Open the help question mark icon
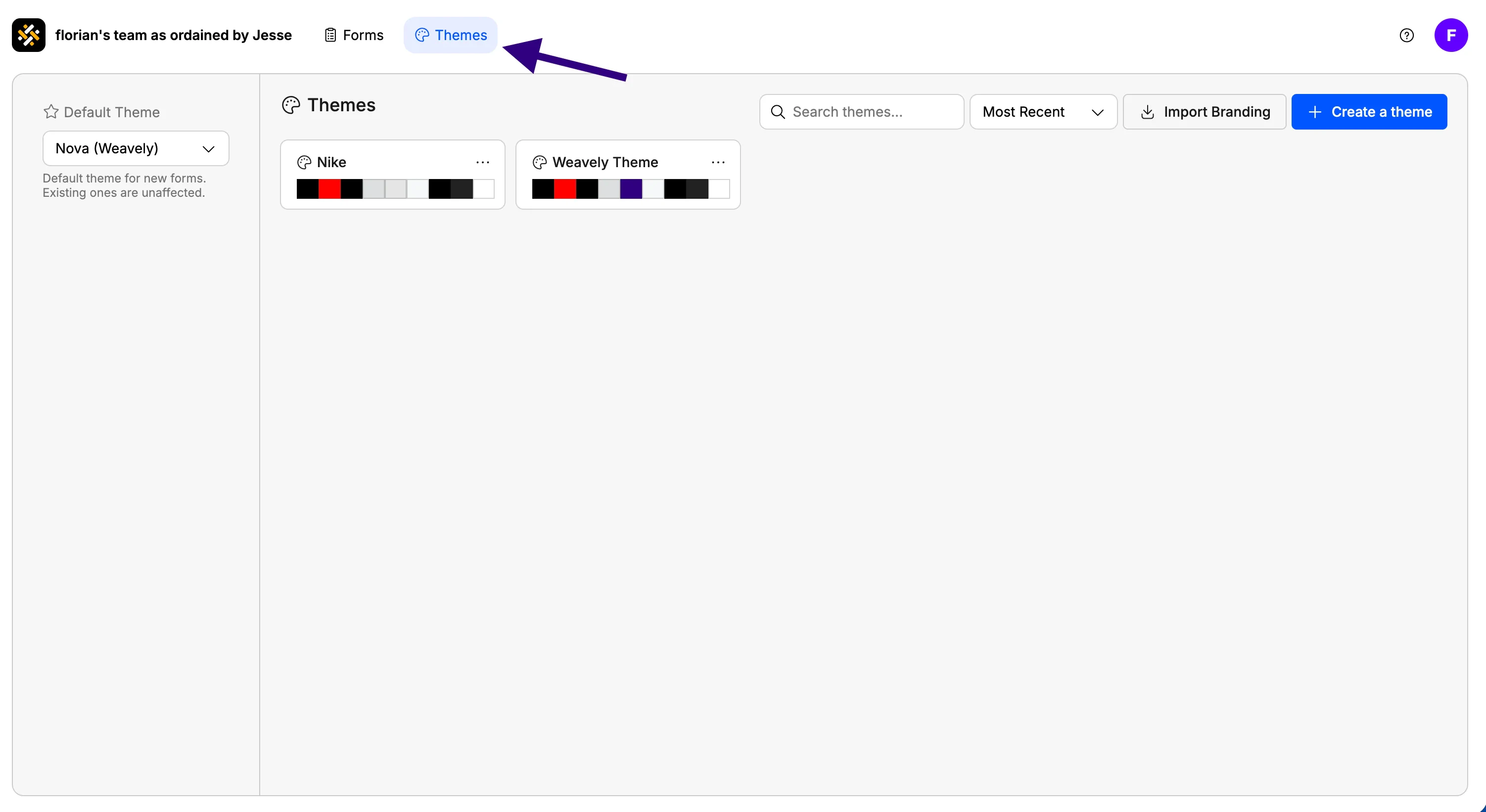 (1406, 35)
